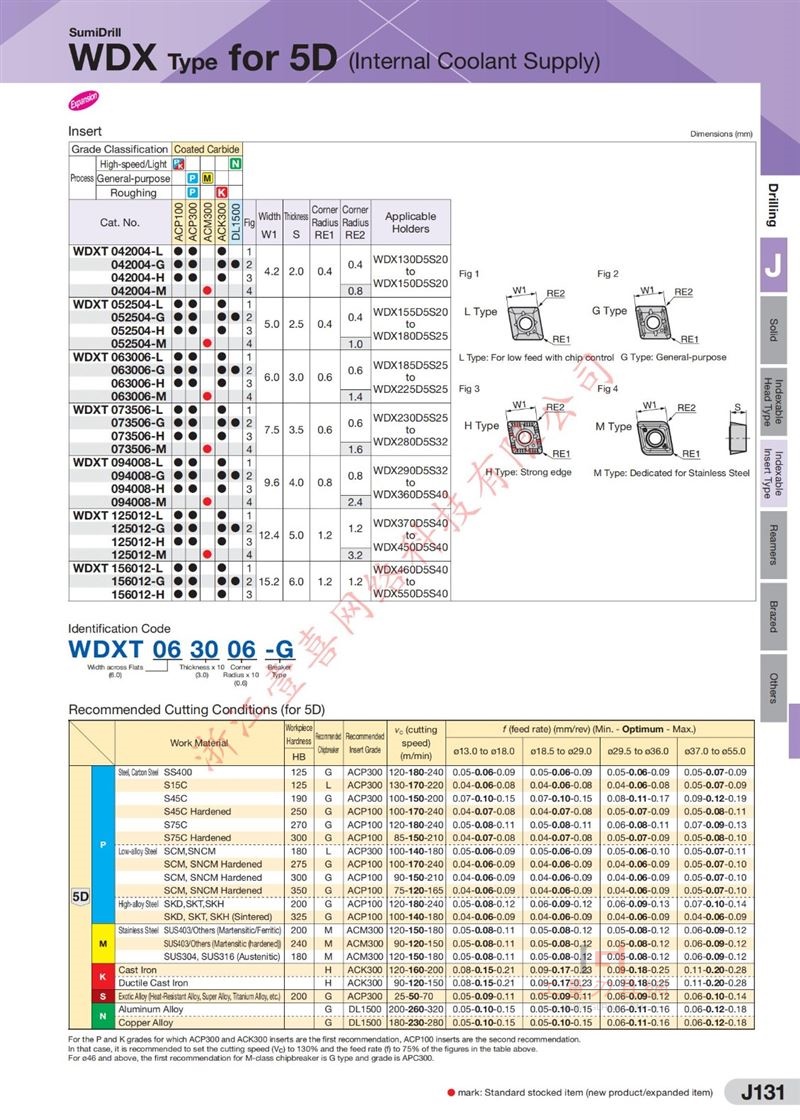Click the dark red S material class block
This screenshot has width=800, height=1120.
(103, 996)
